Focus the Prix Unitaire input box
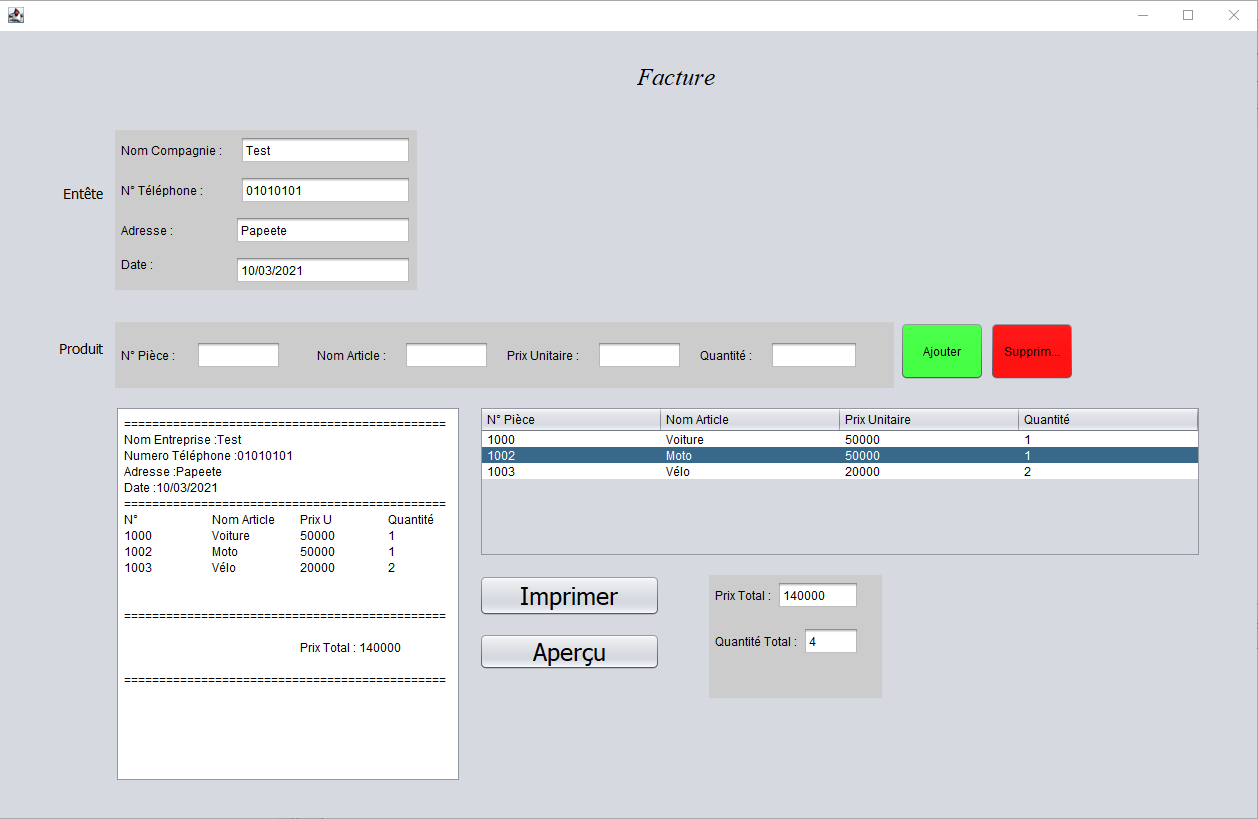 (x=639, y=355)
